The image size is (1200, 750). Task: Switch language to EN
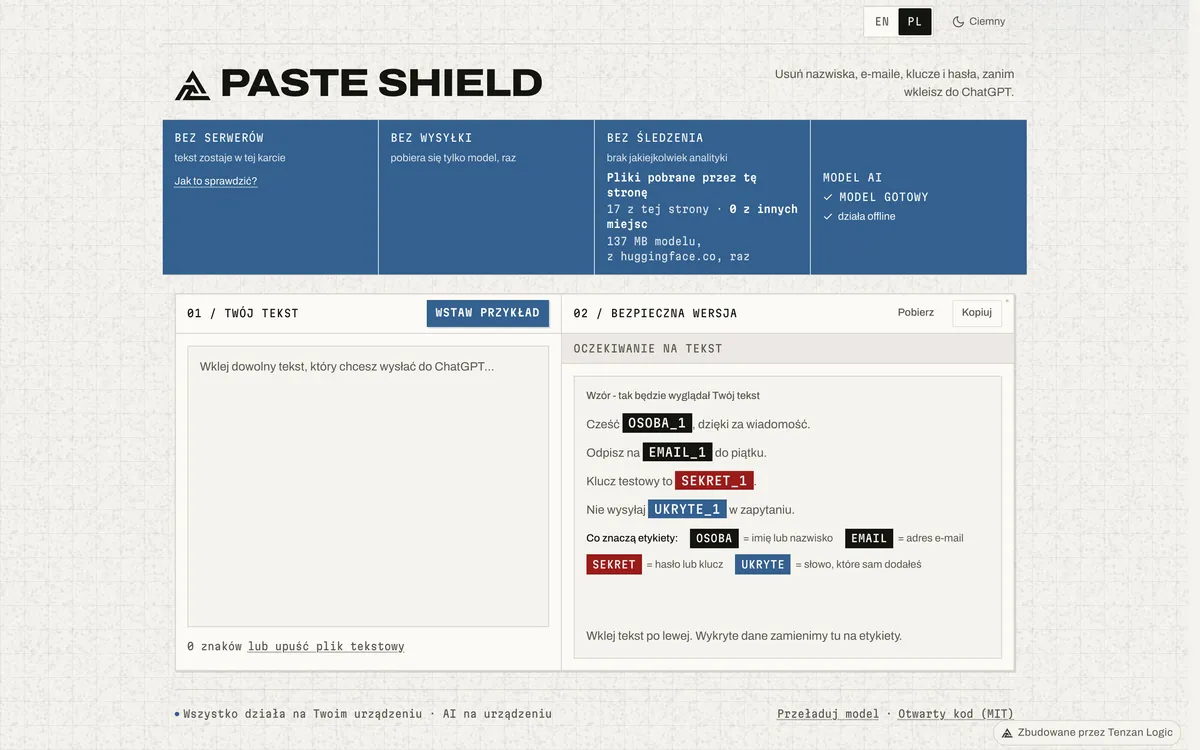[881, 21]
